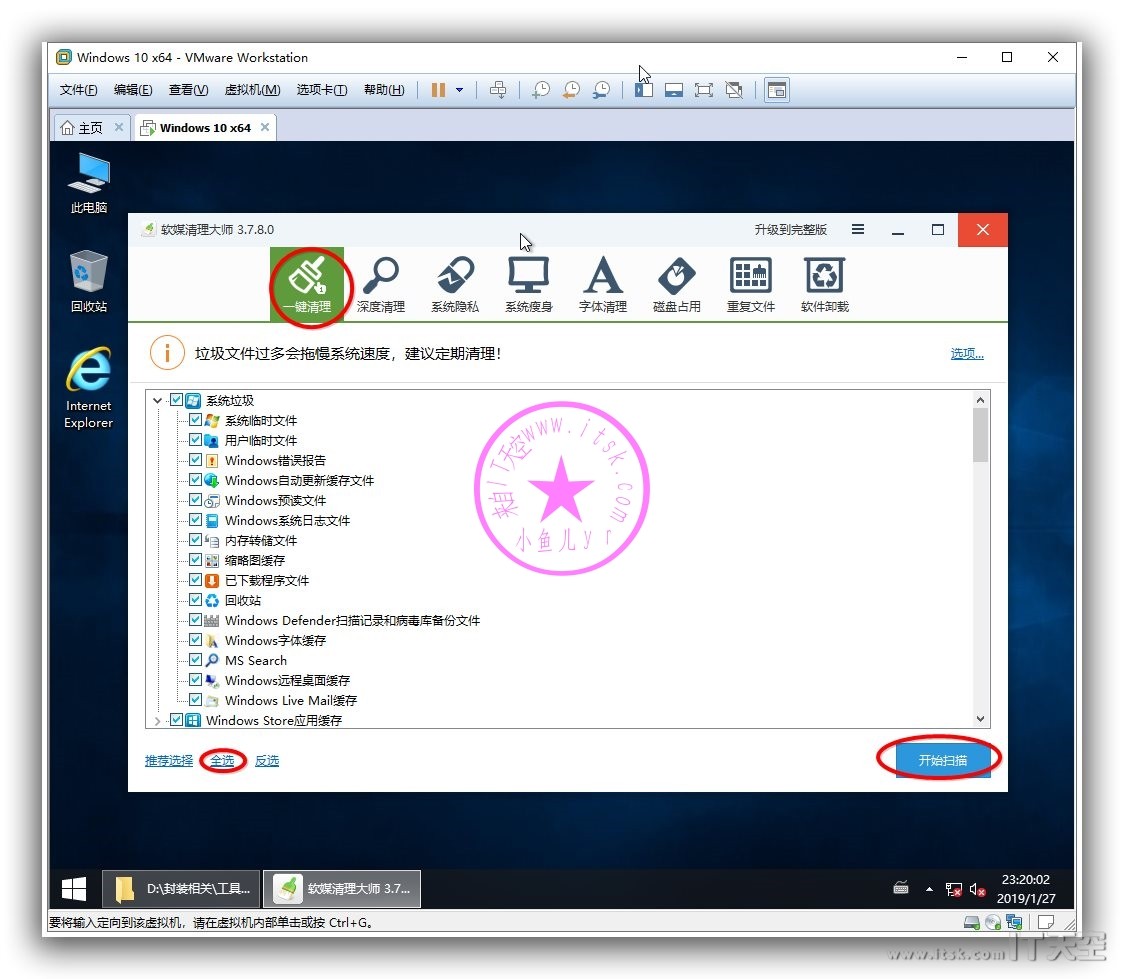This screenshot has width=1124, height=979.
Task: Uncheck the 用户临时文件 checkbox
Action: tap(195, 440)
